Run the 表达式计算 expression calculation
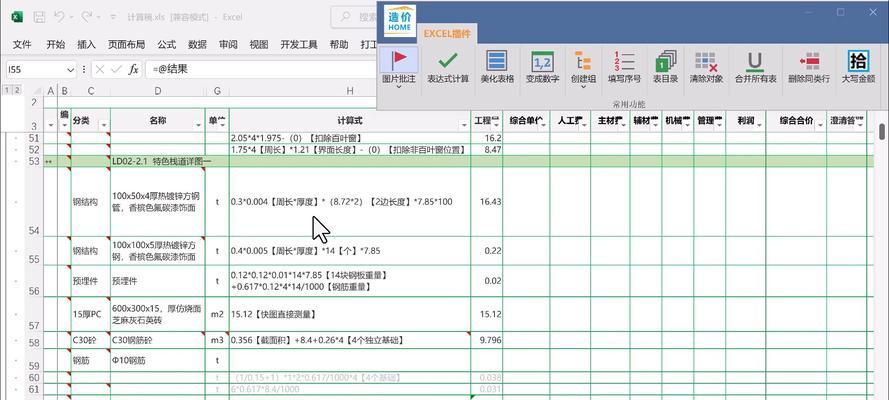The image size is (889, 400). tap(448, 67)
